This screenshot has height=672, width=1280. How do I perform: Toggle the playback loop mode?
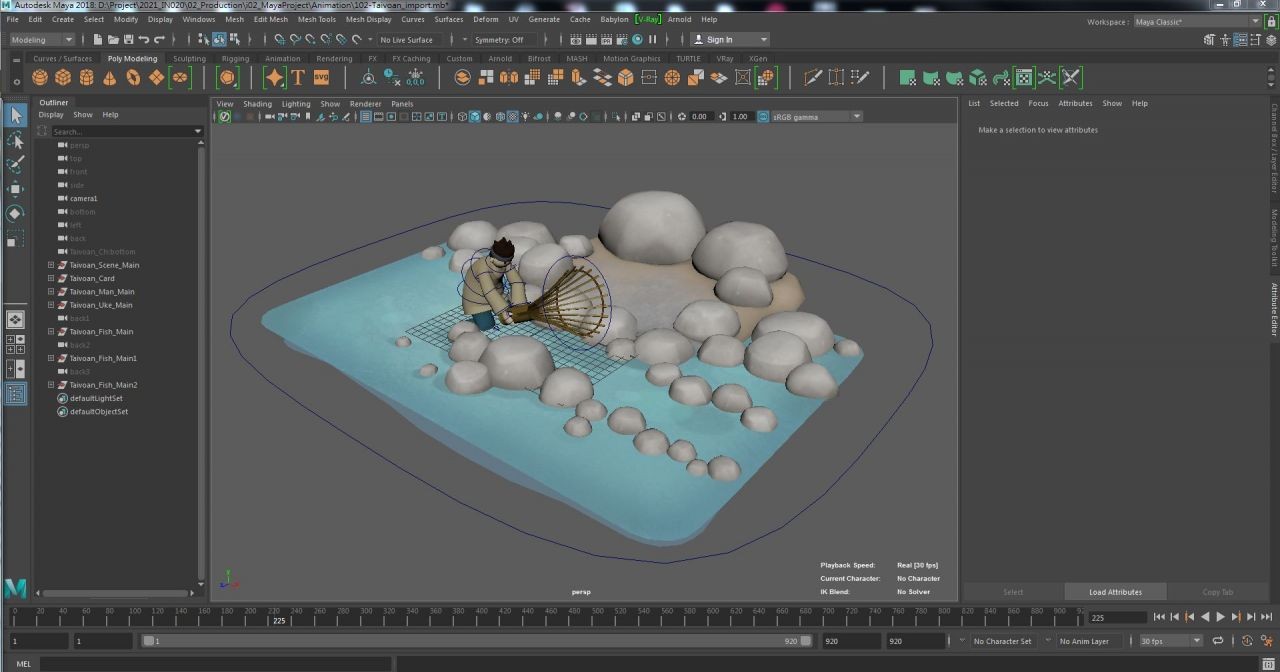pos(1217,641)
